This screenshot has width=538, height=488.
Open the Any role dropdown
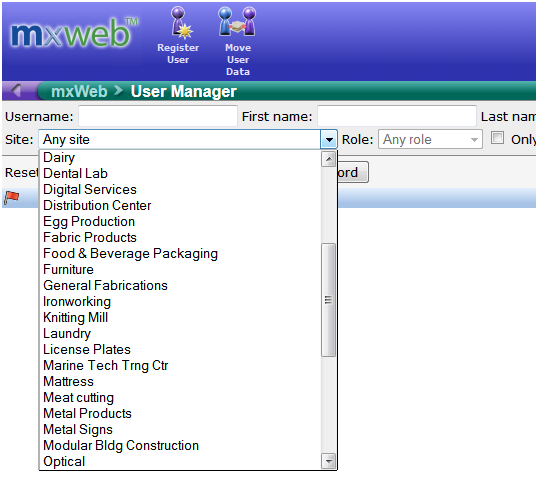(430, 139)
